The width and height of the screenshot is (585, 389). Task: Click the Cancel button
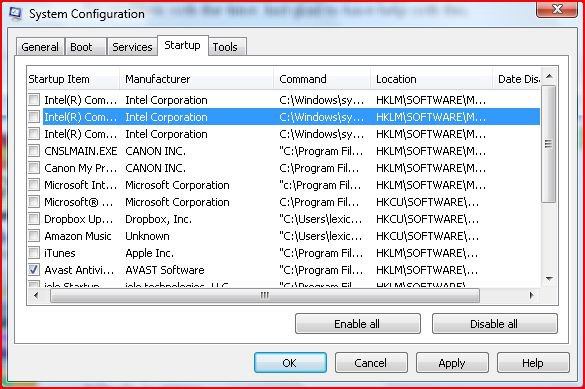coord(371,363)
